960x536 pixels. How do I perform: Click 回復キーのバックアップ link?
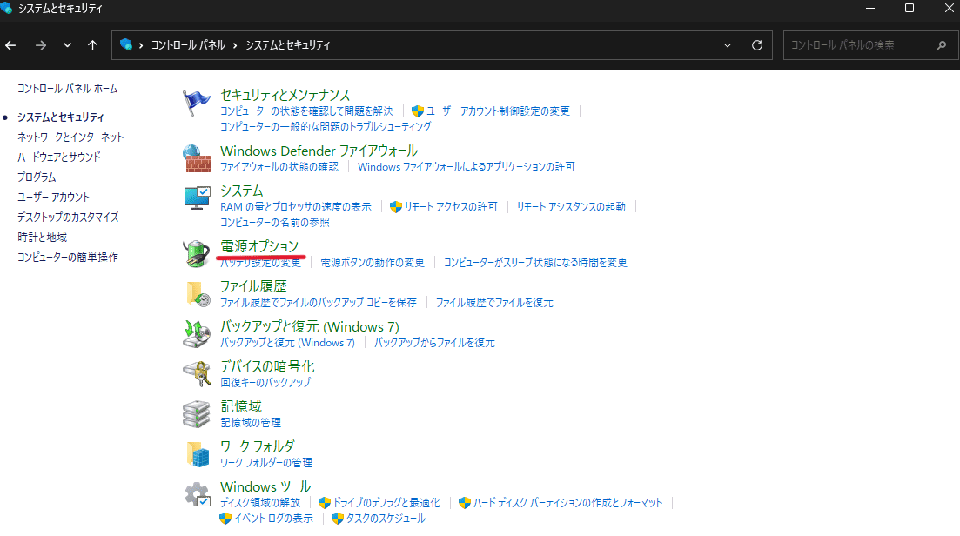click(266, 382)
